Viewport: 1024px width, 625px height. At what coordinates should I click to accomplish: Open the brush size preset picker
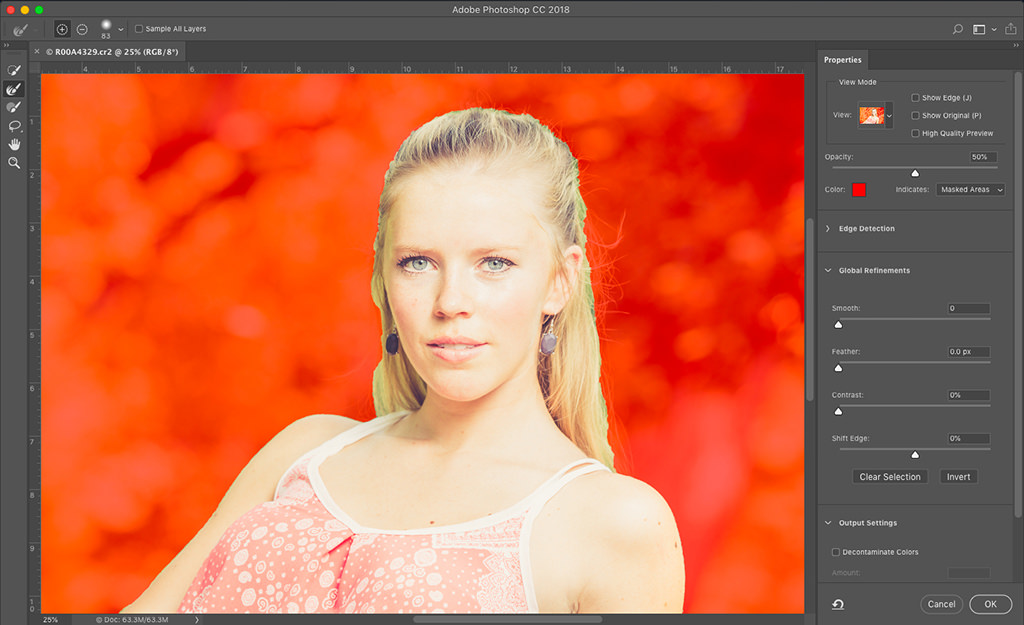(120, 29)
